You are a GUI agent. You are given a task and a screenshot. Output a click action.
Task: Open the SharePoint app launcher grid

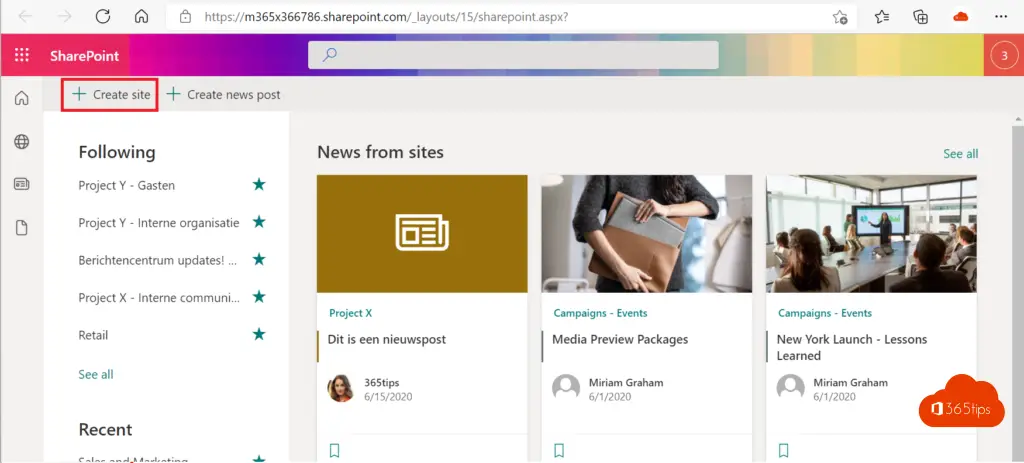click(21, 55)
